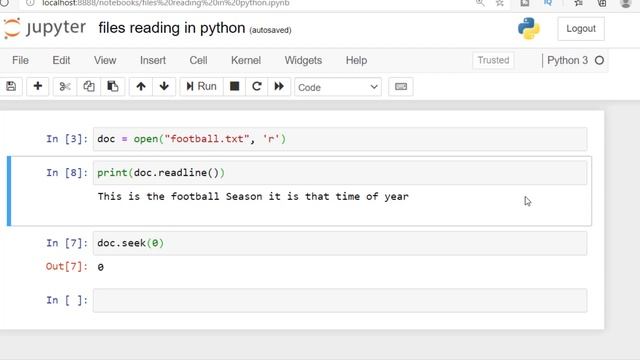
Task: Run the selected cell
Action: (202, 87)
